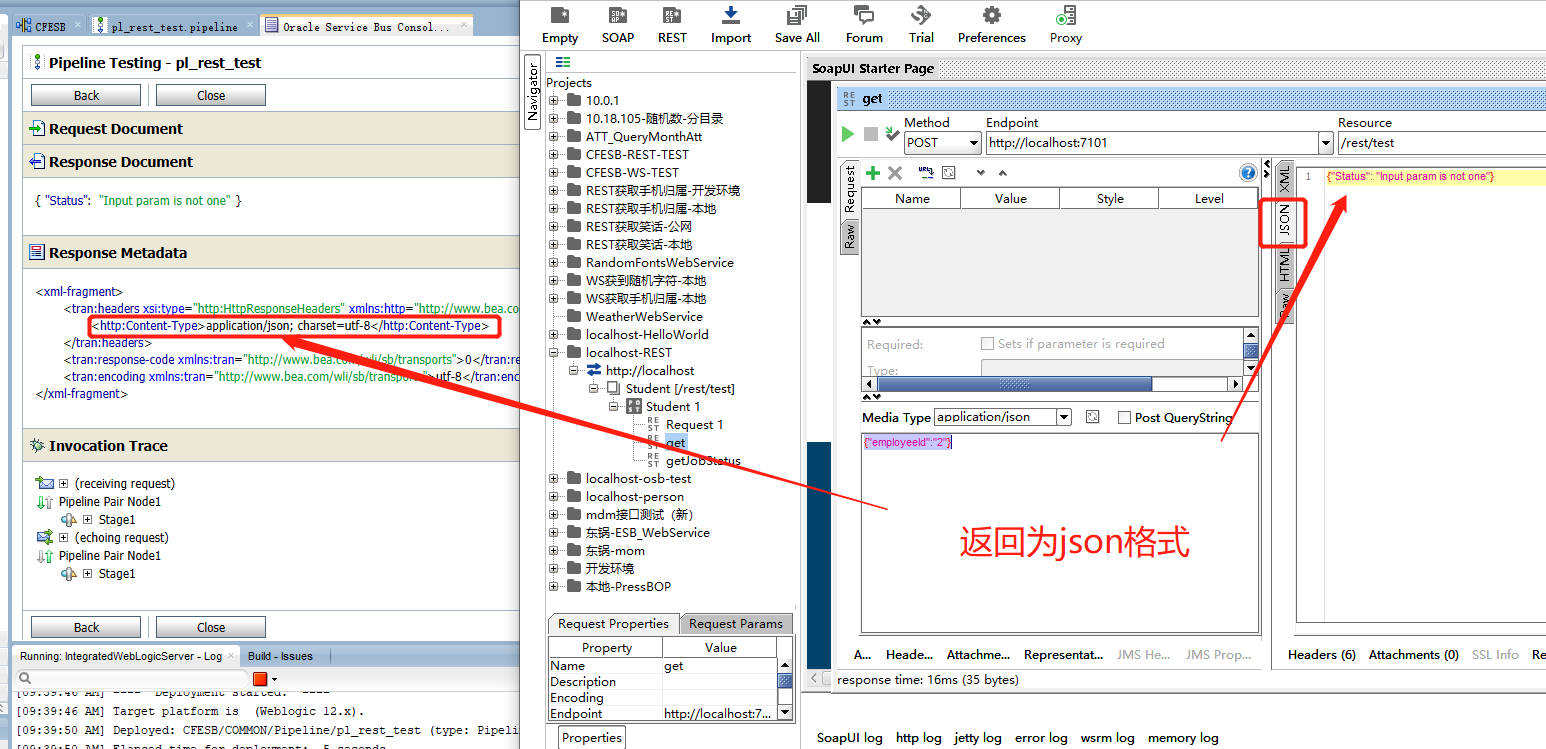Click upper Close button in Pipeline Testing
This screenshot has width=1546, height=749.
211,95
